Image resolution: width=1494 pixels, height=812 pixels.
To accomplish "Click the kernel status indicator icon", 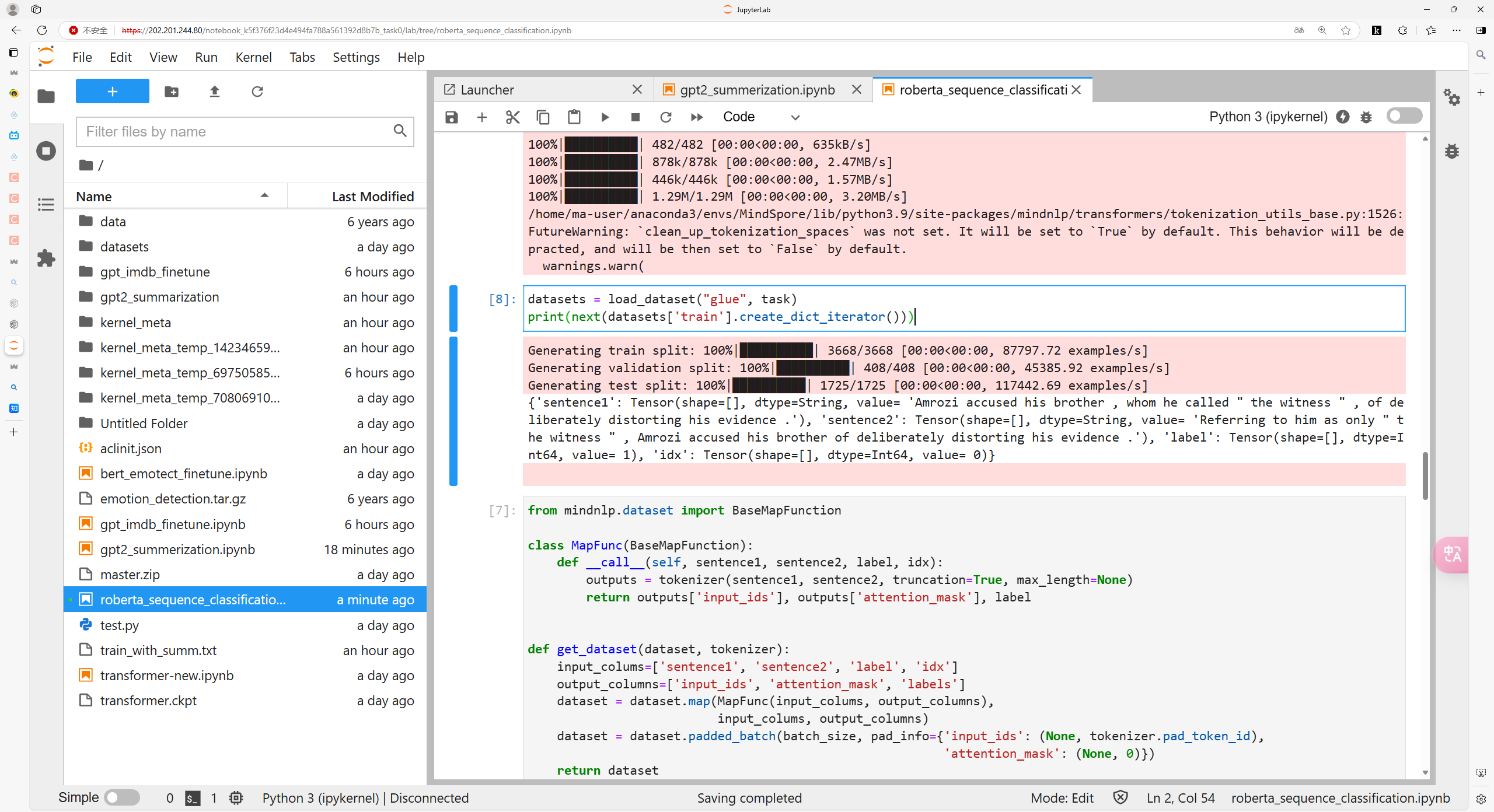I will tap(1343, 117).
